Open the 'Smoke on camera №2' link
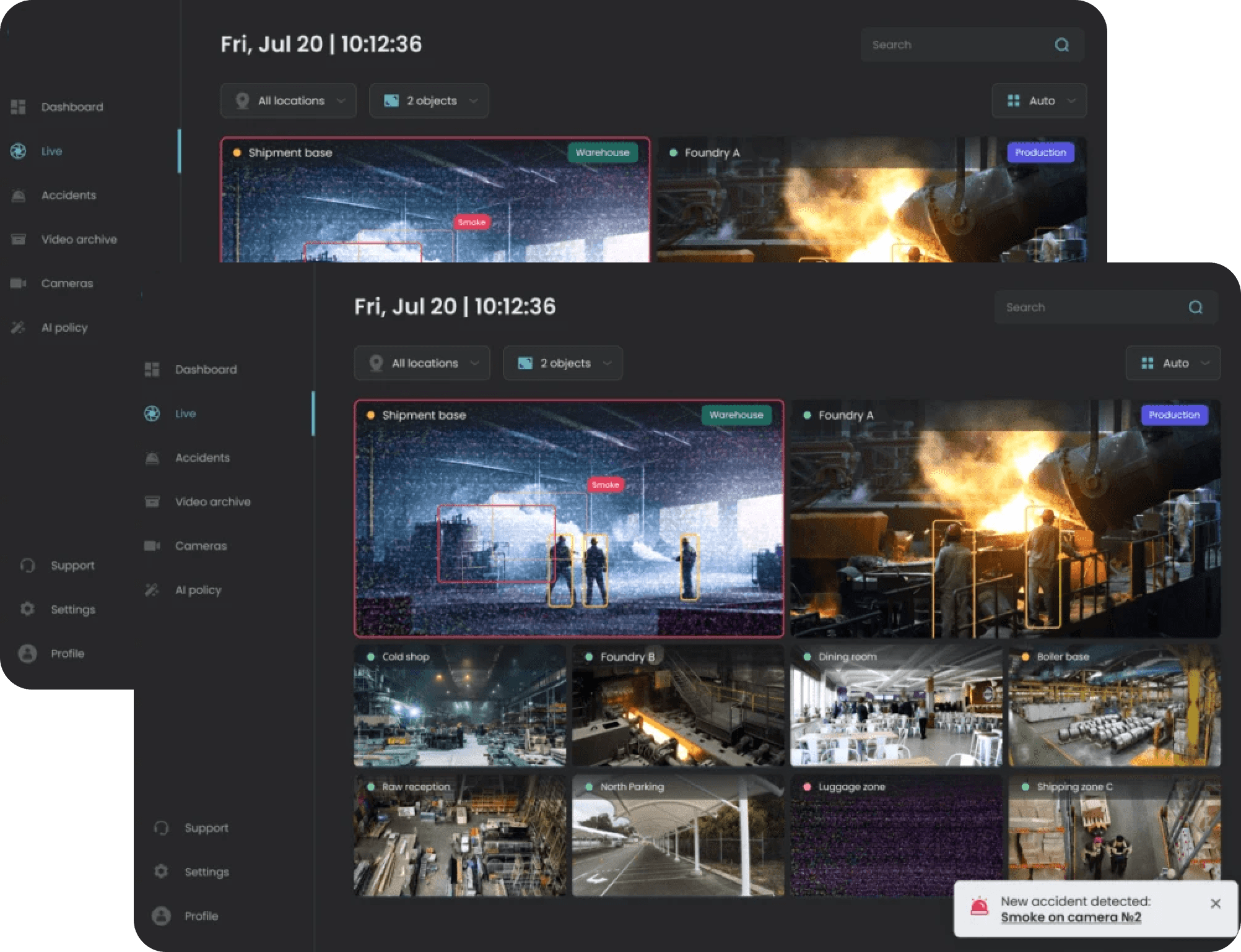1241x952 pixels. click(x=1071, y=917)
